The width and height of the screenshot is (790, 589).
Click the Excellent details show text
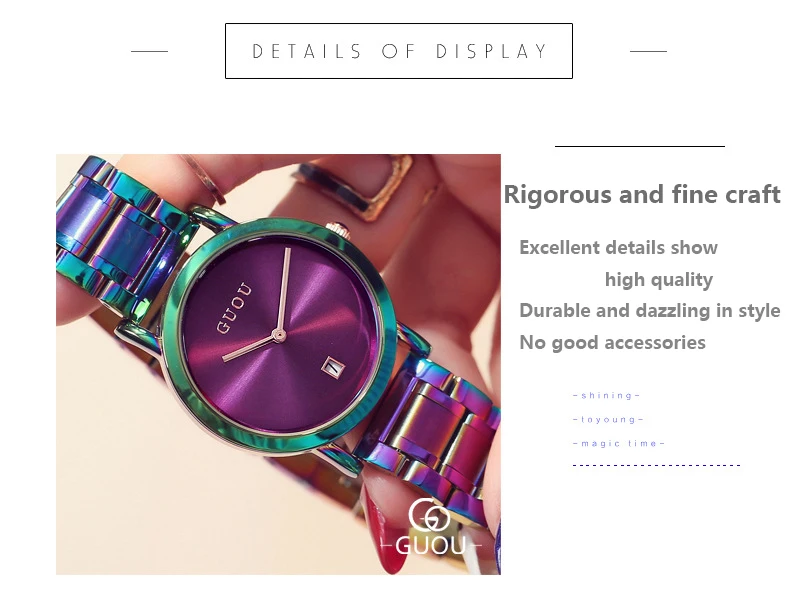[618, 248]
